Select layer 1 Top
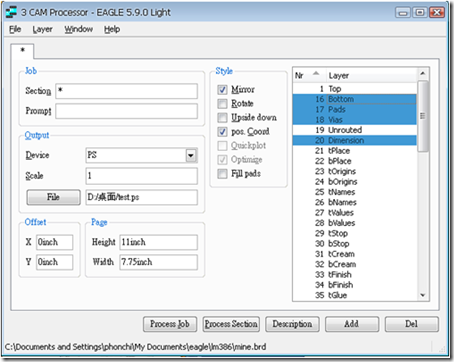This screenshot has height=362, width=454. tap(355, 89)
